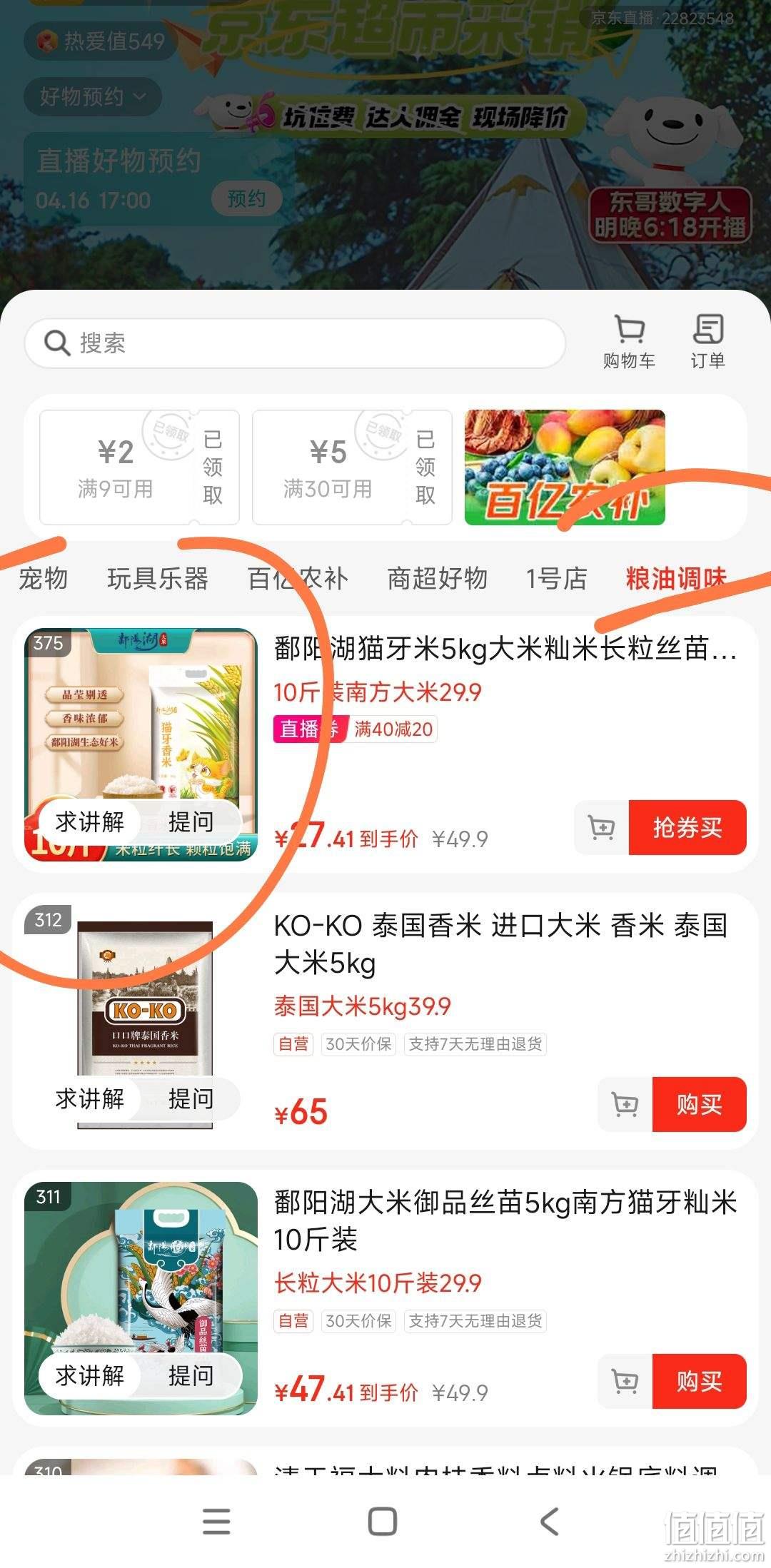771x1568 pixels.
Task: Select the 玩具乐器 category tab
Action: (x=157, y=578)
